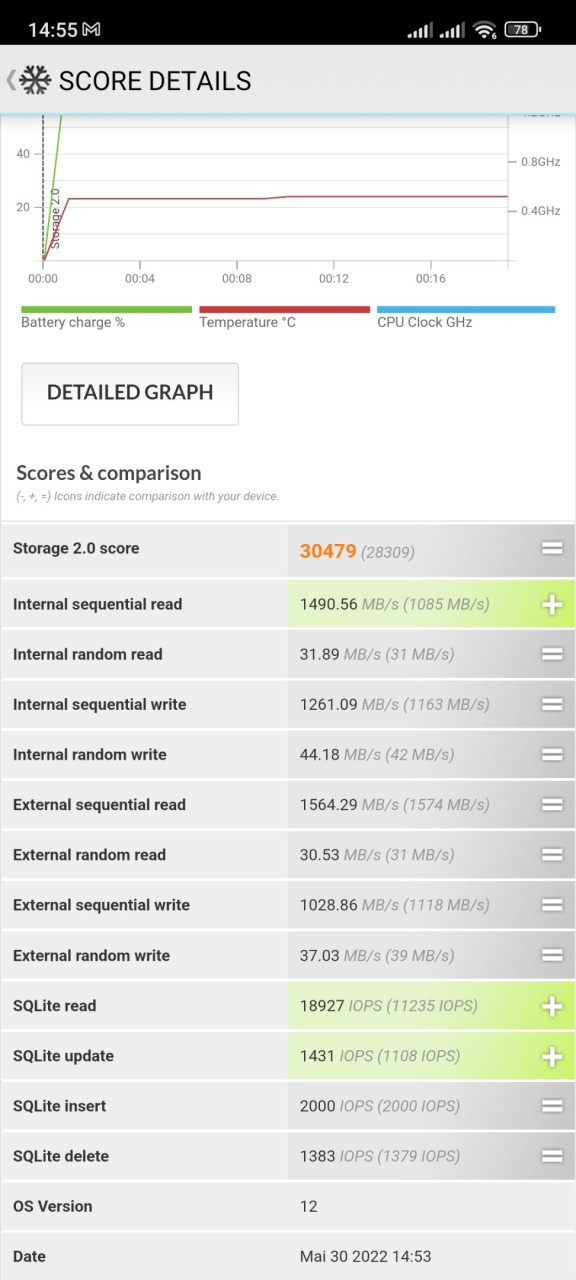Tap the External sequential read row

[288, 804]
